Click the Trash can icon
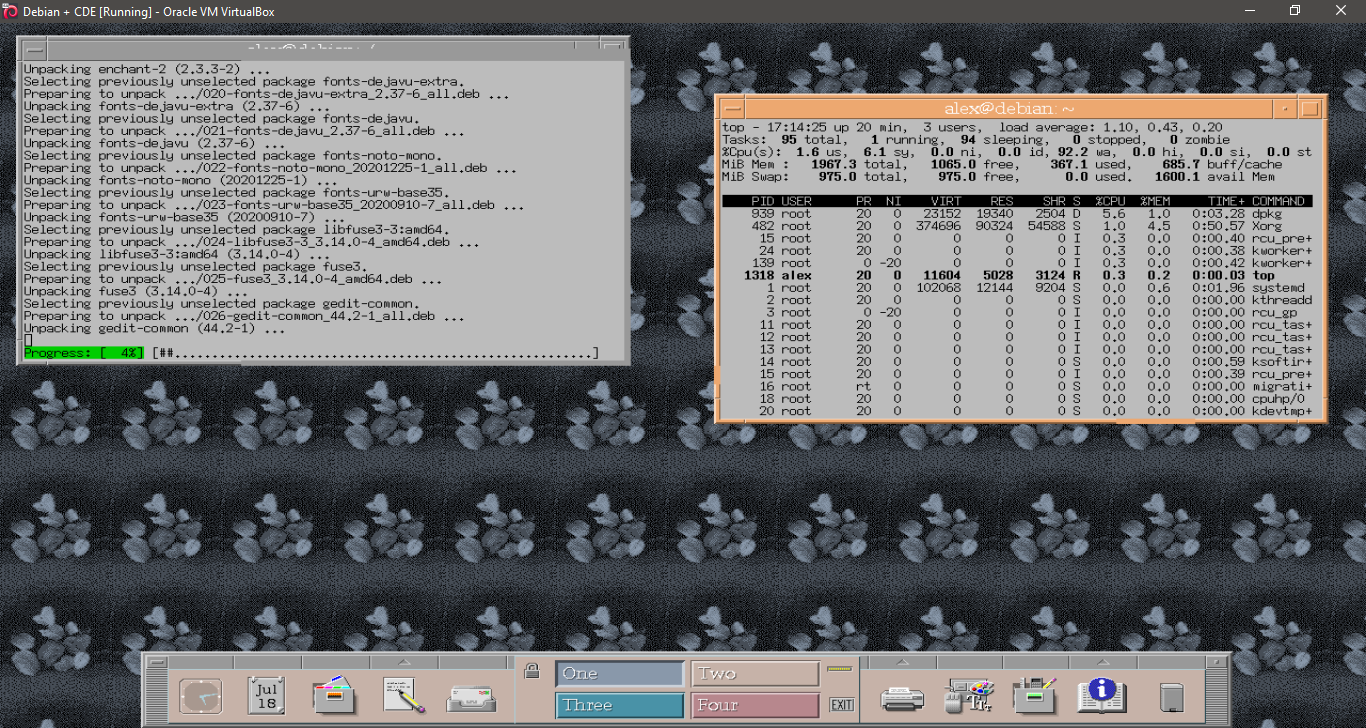 click(x=1171, y=696)
